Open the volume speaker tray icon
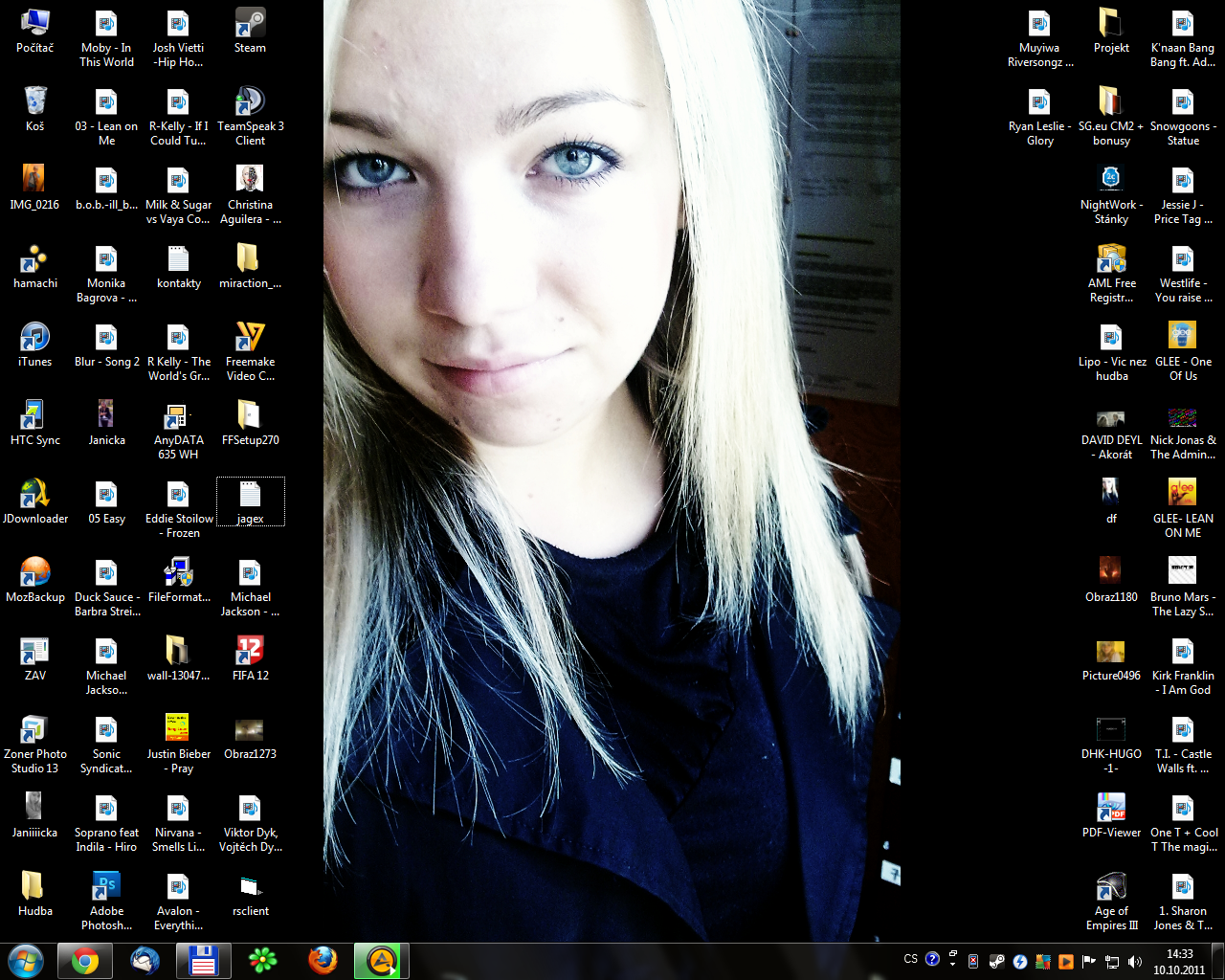 click(1135, 962)
